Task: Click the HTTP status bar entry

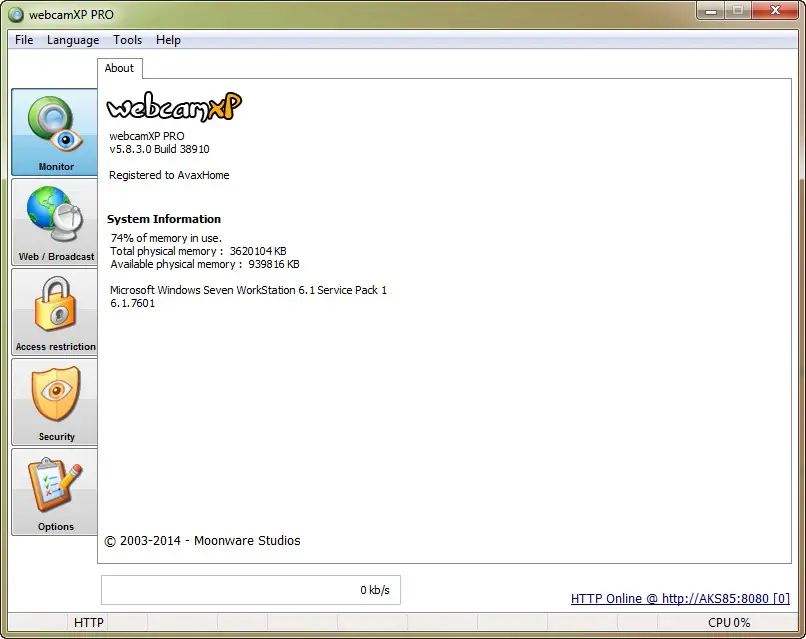Action: click(x=88, y=623)
